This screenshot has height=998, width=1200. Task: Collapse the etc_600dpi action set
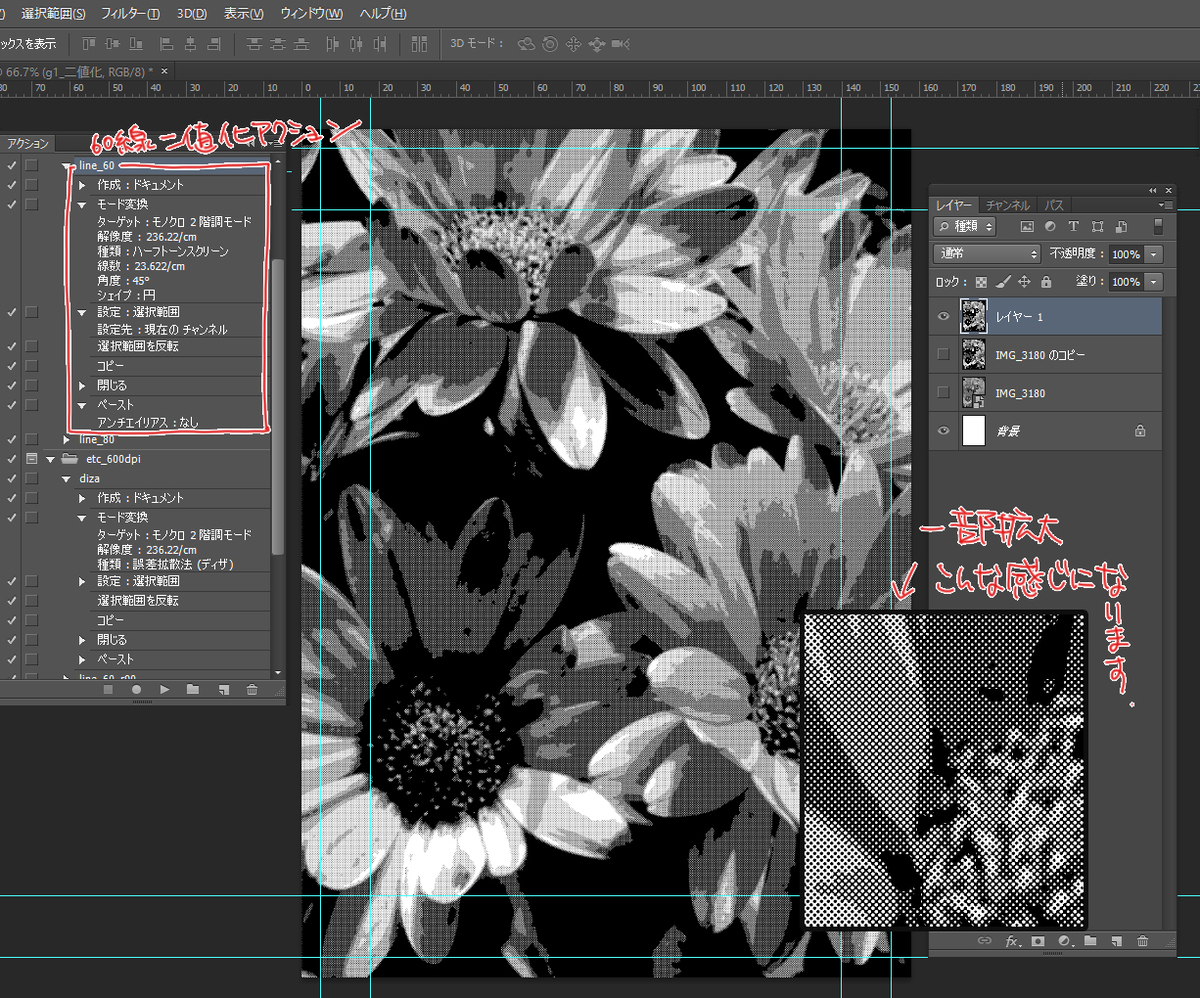(x=49, y=459)
